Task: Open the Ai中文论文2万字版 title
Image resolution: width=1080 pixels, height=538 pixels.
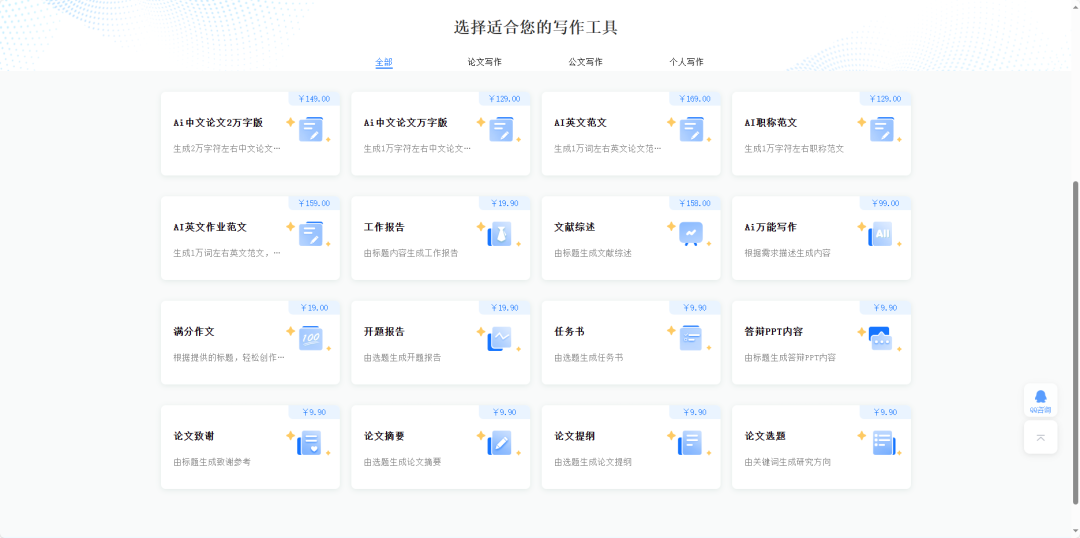Action: pyautogui.click(x=218, y=123)
